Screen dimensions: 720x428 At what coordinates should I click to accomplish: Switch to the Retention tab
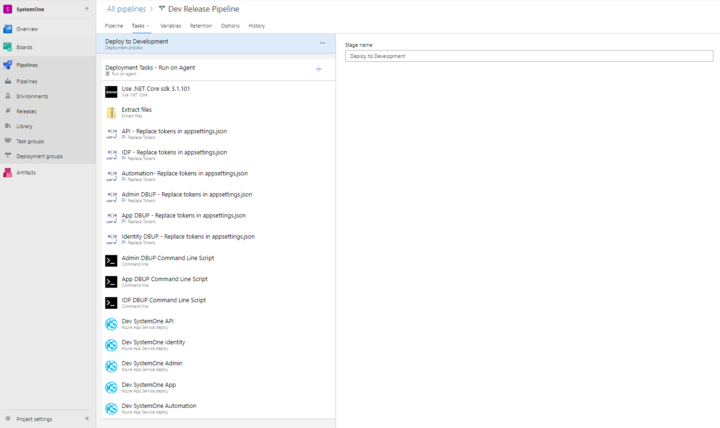pyautogui.click(x=200, y=26)
